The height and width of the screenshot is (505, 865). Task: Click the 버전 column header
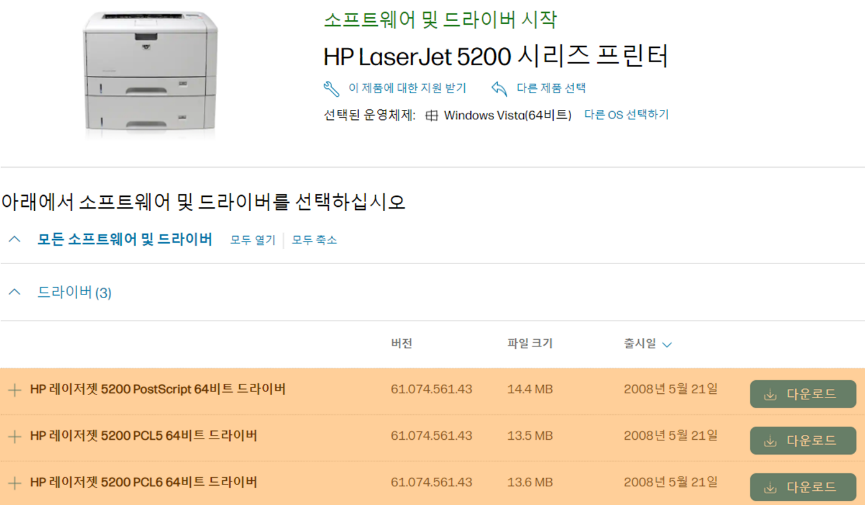coord(401,344)
